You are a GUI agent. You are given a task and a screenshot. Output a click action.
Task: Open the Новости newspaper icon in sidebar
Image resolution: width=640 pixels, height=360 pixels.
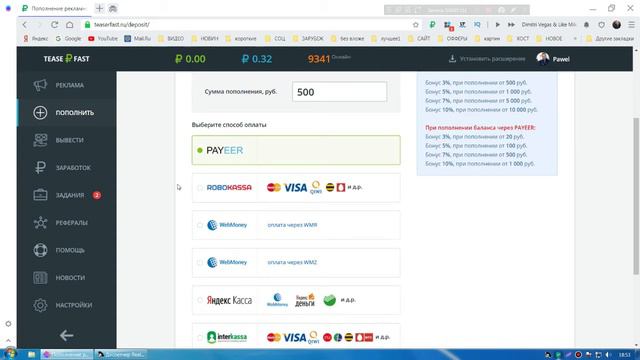(x=40, y=278)
